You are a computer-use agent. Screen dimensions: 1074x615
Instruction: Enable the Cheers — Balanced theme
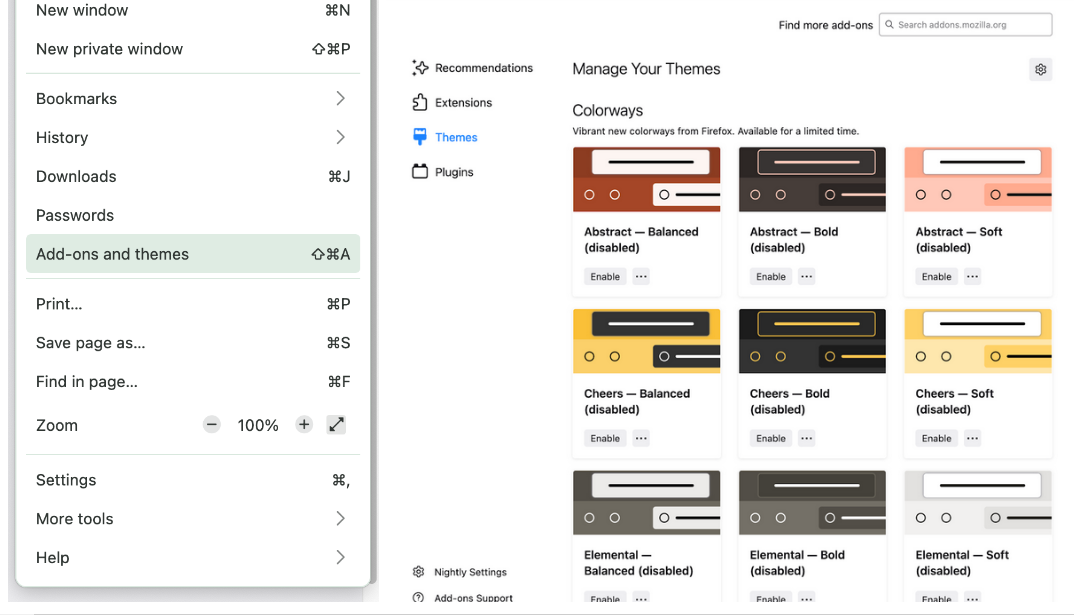(605, 438)
